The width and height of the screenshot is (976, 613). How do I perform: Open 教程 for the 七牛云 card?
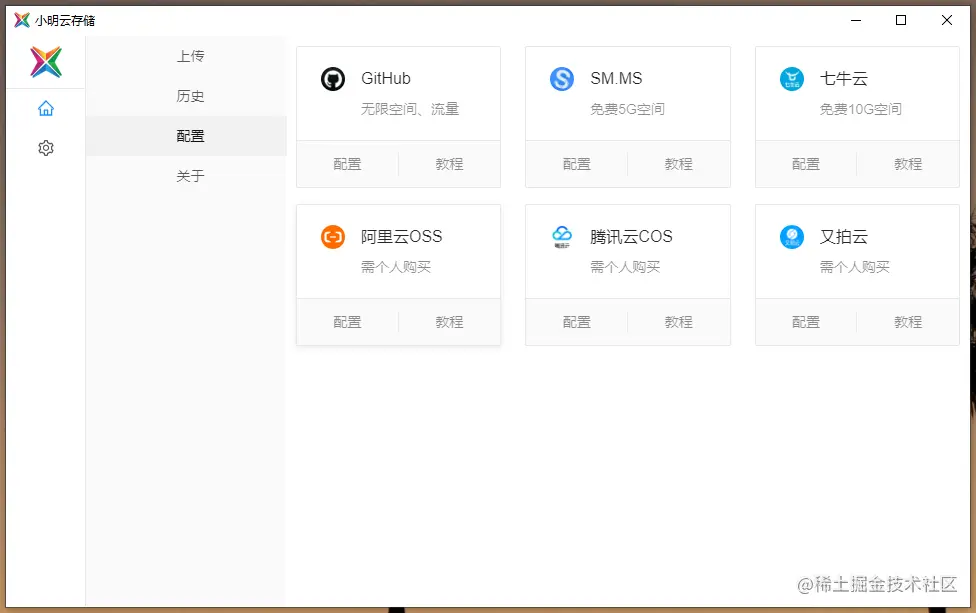point(908,164)
